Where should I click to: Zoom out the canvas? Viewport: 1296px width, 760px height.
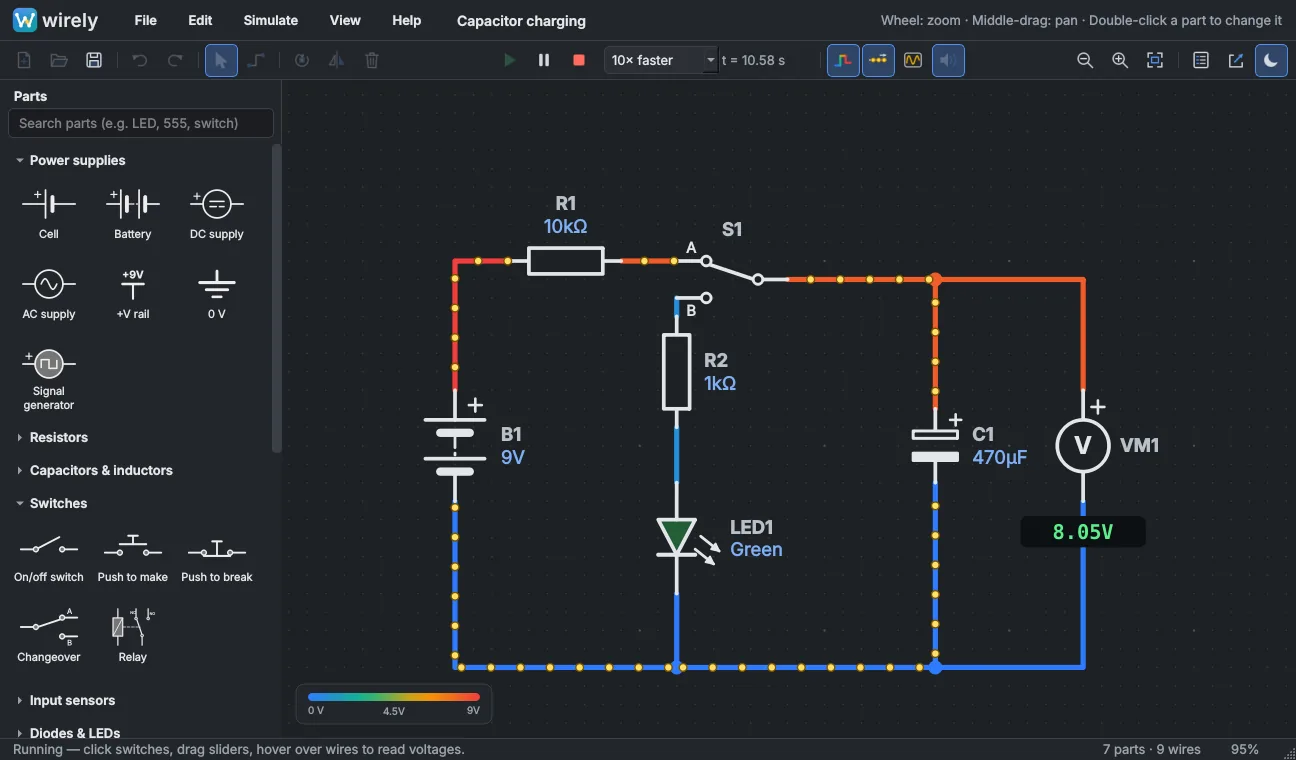click(1085, 60)
